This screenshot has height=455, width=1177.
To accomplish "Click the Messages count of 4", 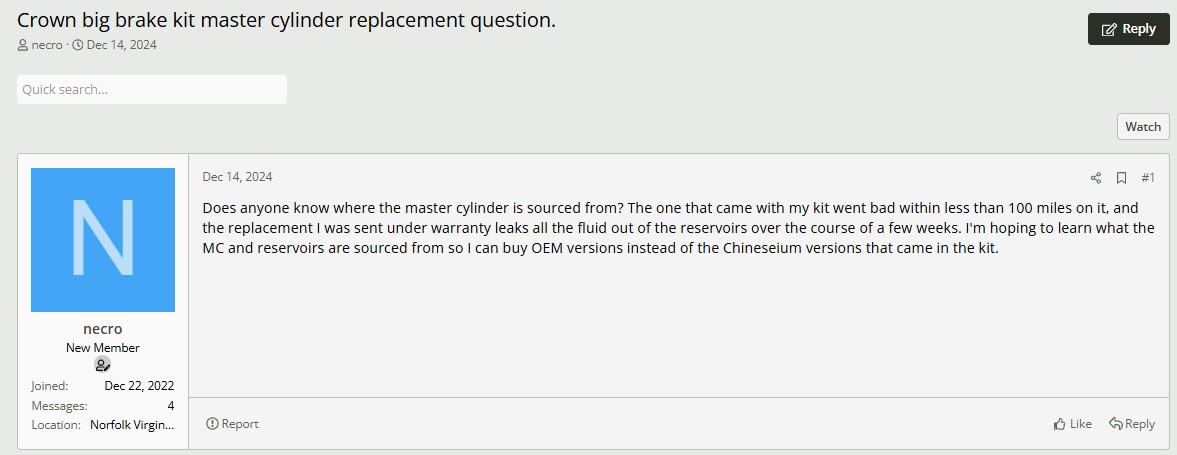I will pyautogui.click(x=171, y=406).
